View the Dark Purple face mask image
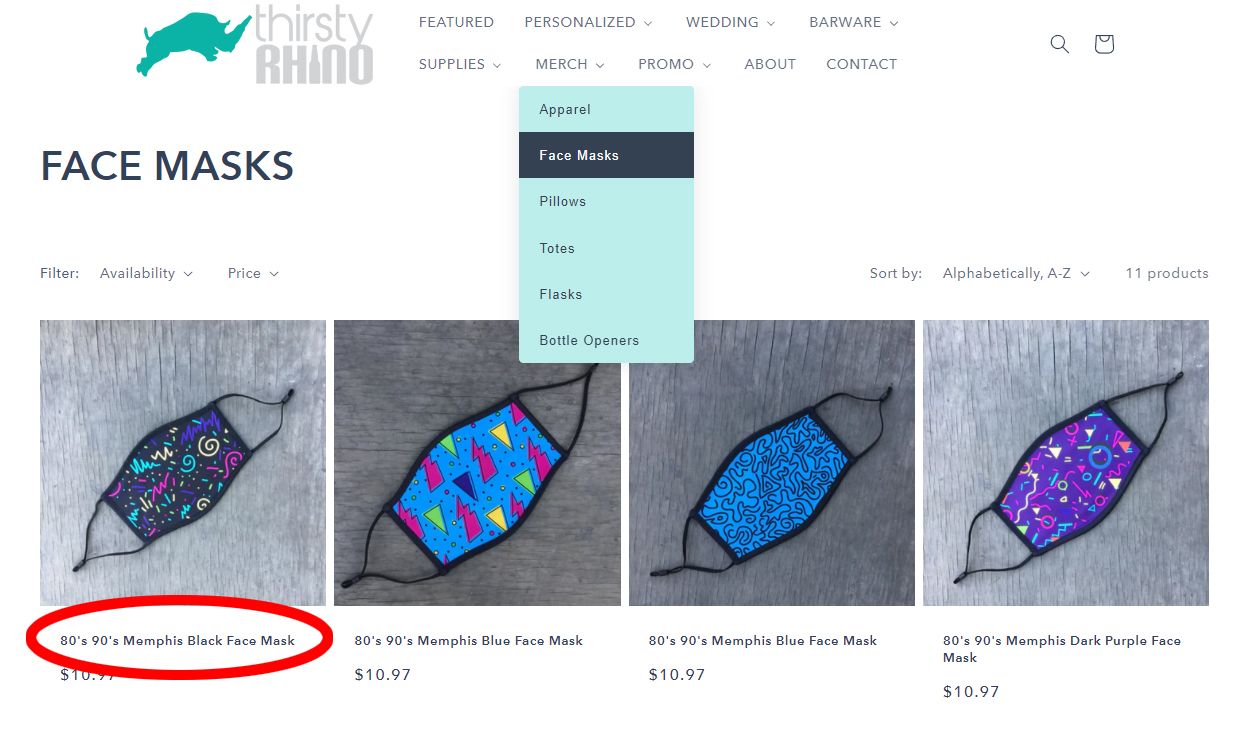This screenshot has height=738, width=1242. click(1065, 462)
